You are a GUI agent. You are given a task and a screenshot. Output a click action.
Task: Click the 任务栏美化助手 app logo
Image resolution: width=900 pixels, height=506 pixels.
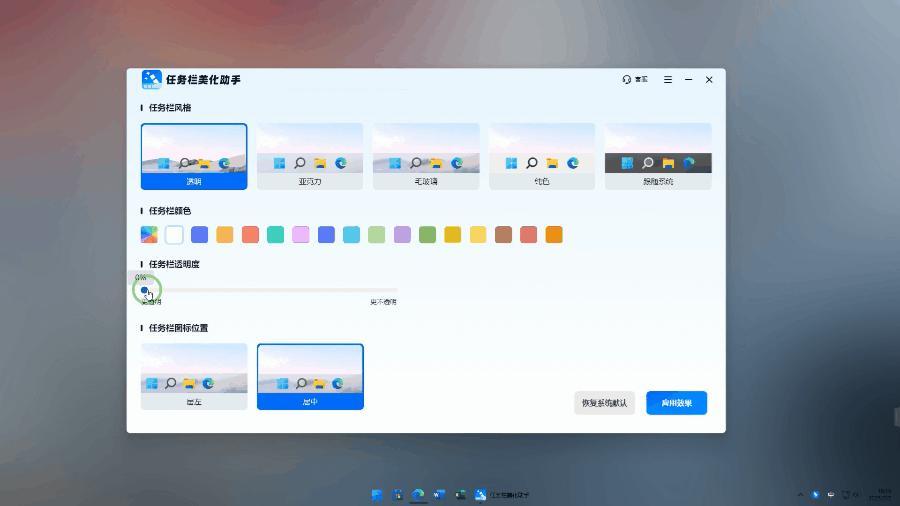[x=152, y=79]
